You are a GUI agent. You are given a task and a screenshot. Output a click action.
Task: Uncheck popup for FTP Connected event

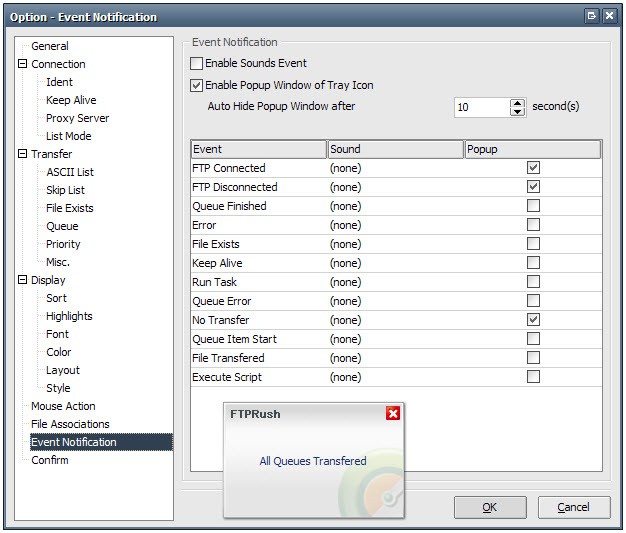point(533,168)
